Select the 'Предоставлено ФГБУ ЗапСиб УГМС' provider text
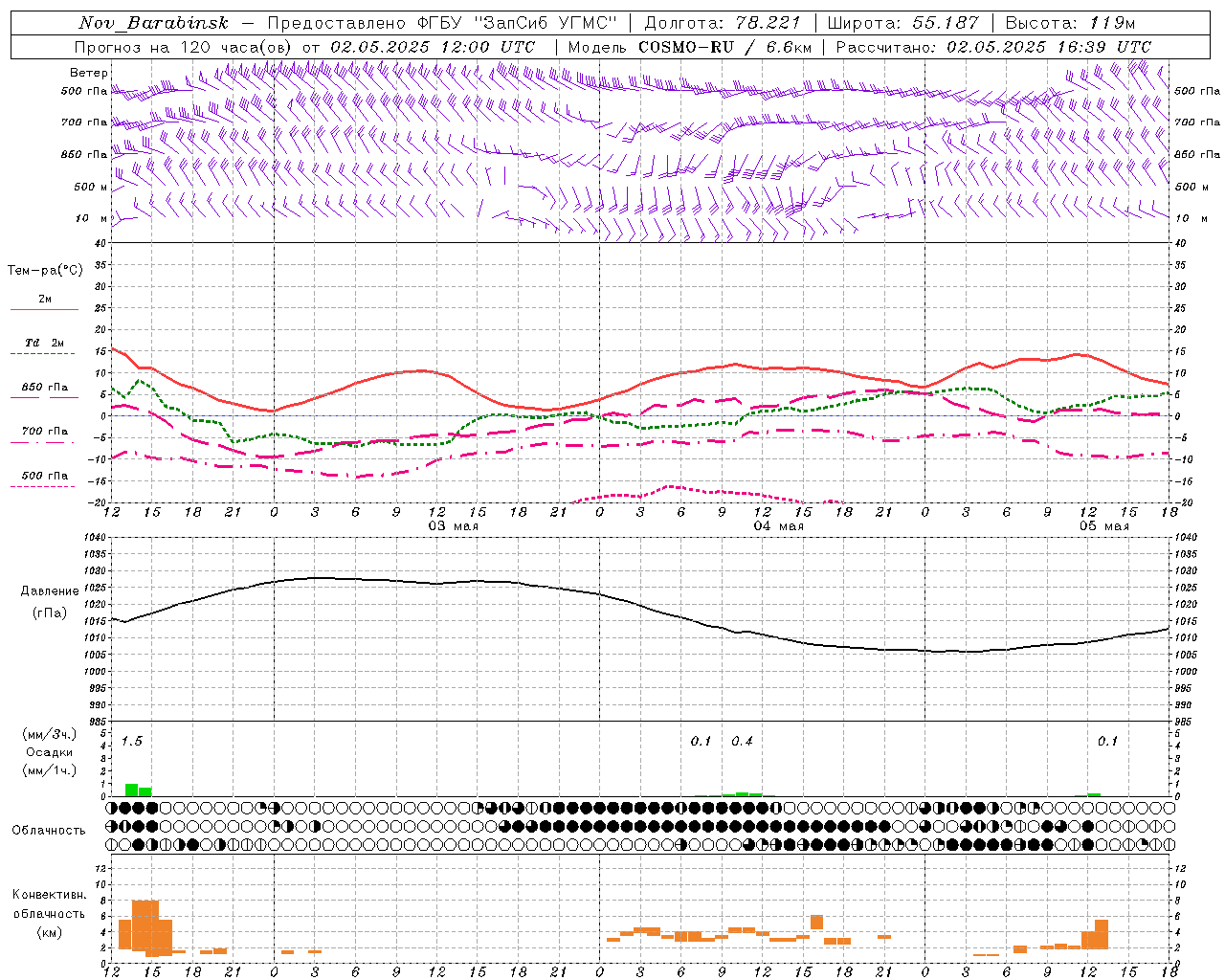 [x=442, y=23]
